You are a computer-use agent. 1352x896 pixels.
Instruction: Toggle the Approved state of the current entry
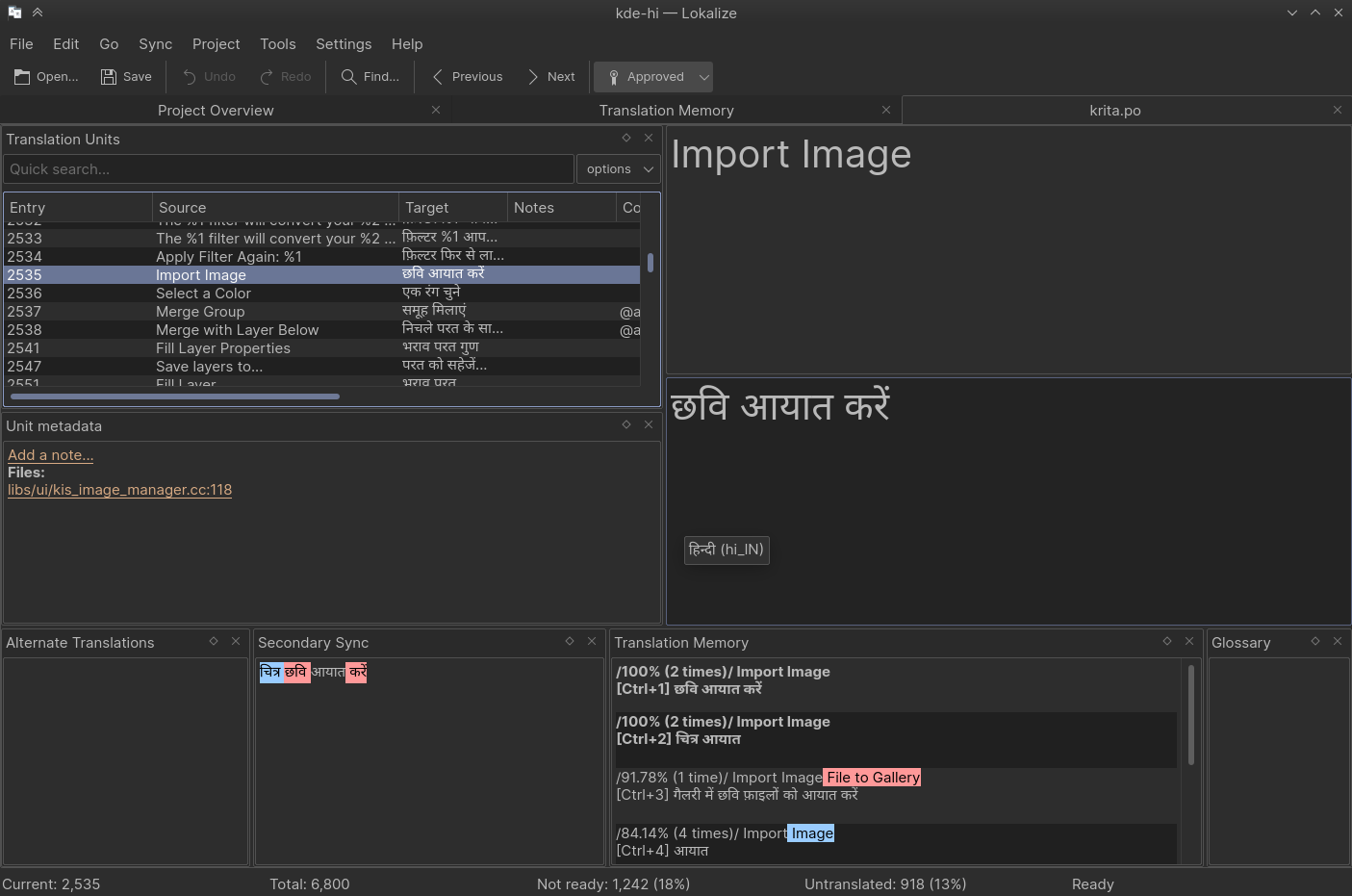(x=645, y=76)
